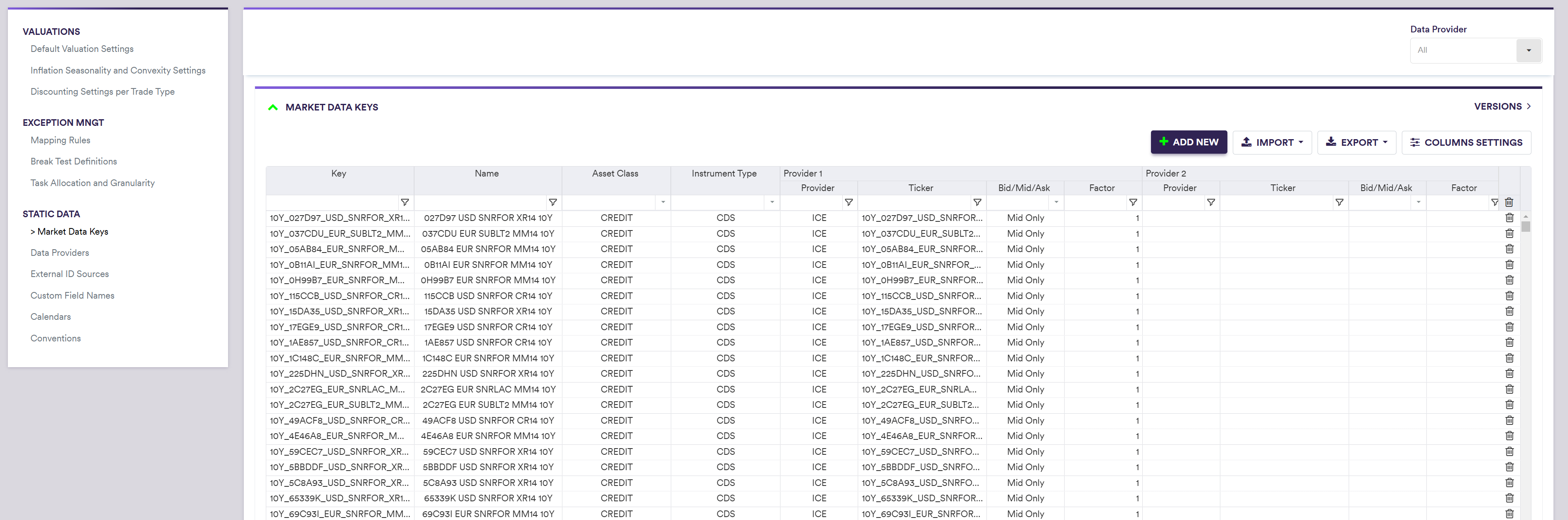Click the Key column filter icon
1568x520 pixels.
[x=405, y=202]
